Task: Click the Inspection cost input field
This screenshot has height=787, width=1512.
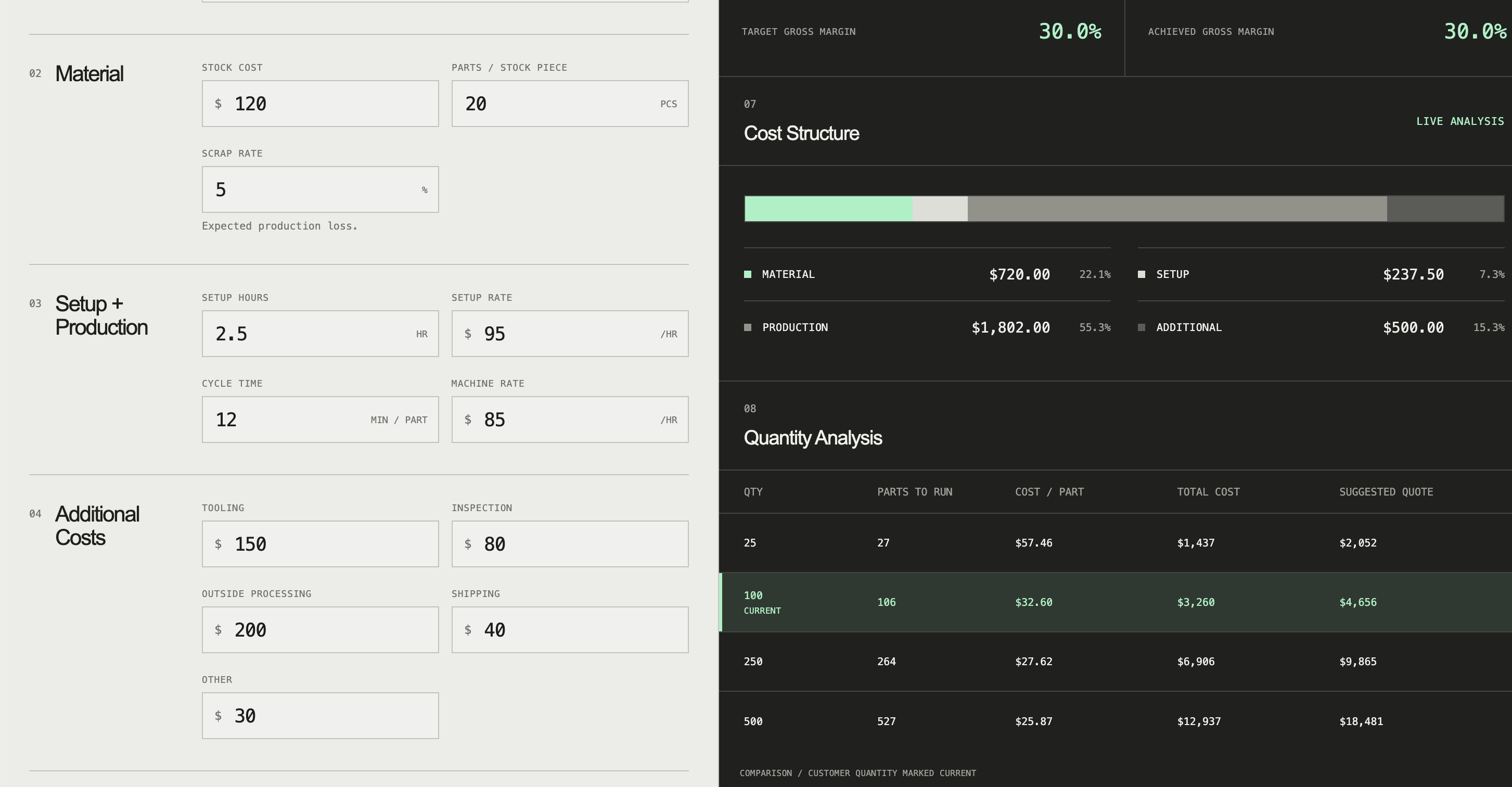Action: pos(569,544)
